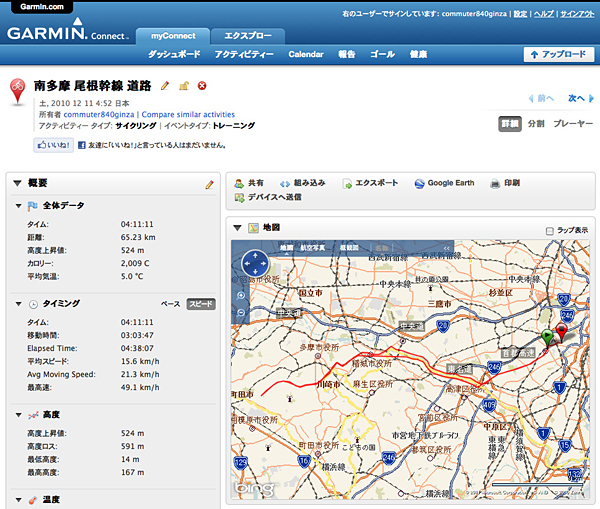This screenshot has width=600, height=509.
Task: Click the pencil icon in 概要 panel header
Action: coord(209,185)
